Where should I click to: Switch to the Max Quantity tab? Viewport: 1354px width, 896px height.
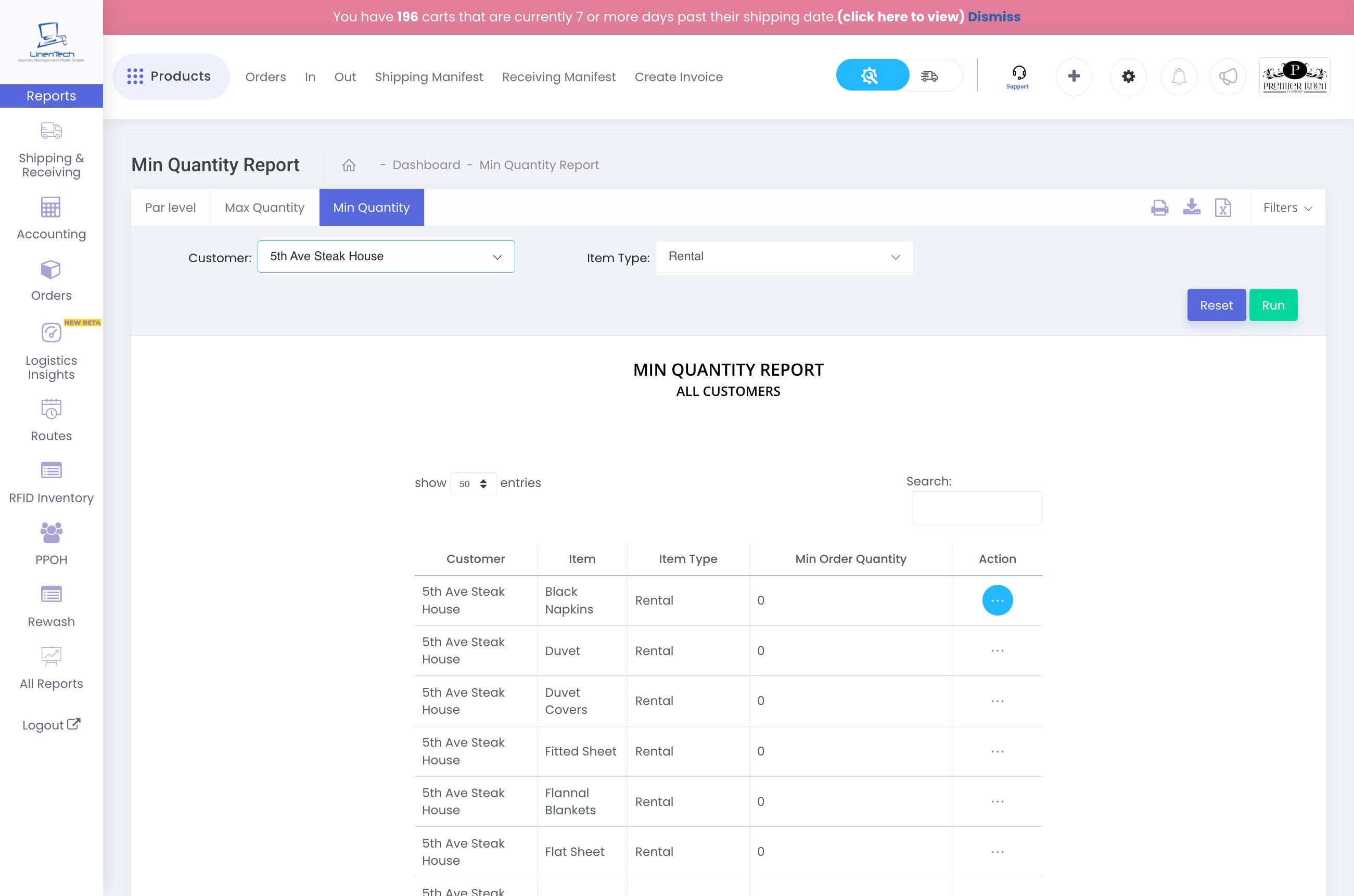pyautogui.click(x=264, y=208)
